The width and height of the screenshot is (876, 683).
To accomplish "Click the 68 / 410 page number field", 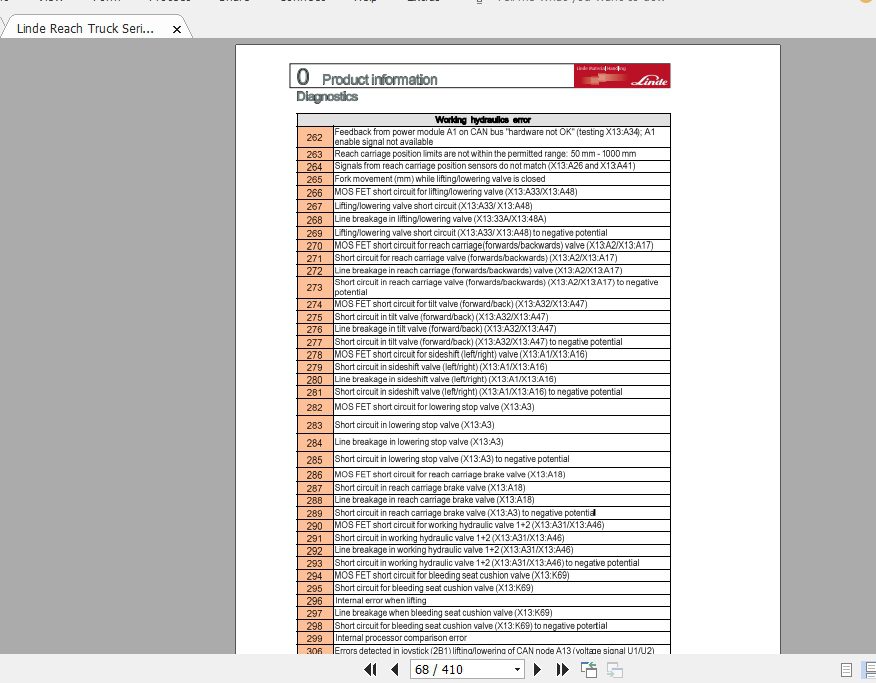I will click(460, 669).
